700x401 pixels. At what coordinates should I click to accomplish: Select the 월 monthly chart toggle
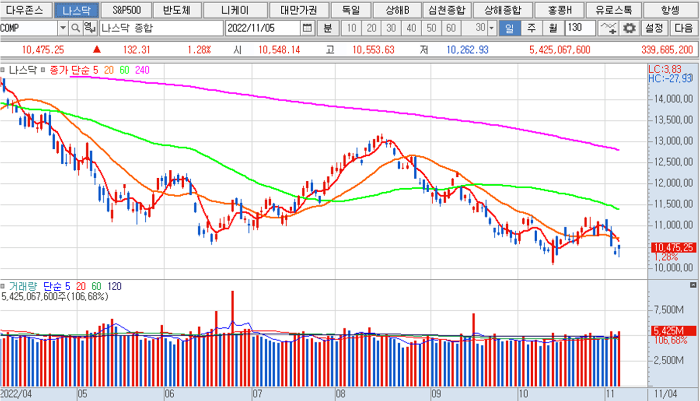coord(553,28)
